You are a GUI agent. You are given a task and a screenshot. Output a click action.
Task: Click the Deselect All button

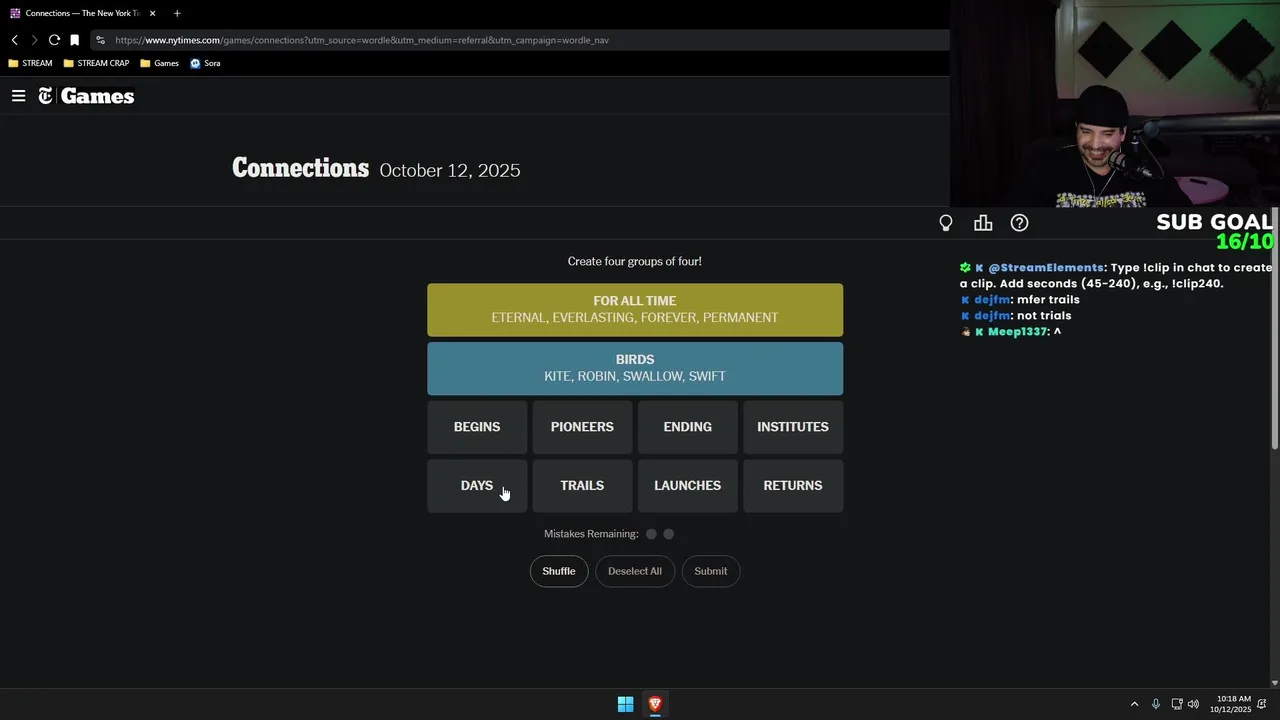[x=635, y=571]
